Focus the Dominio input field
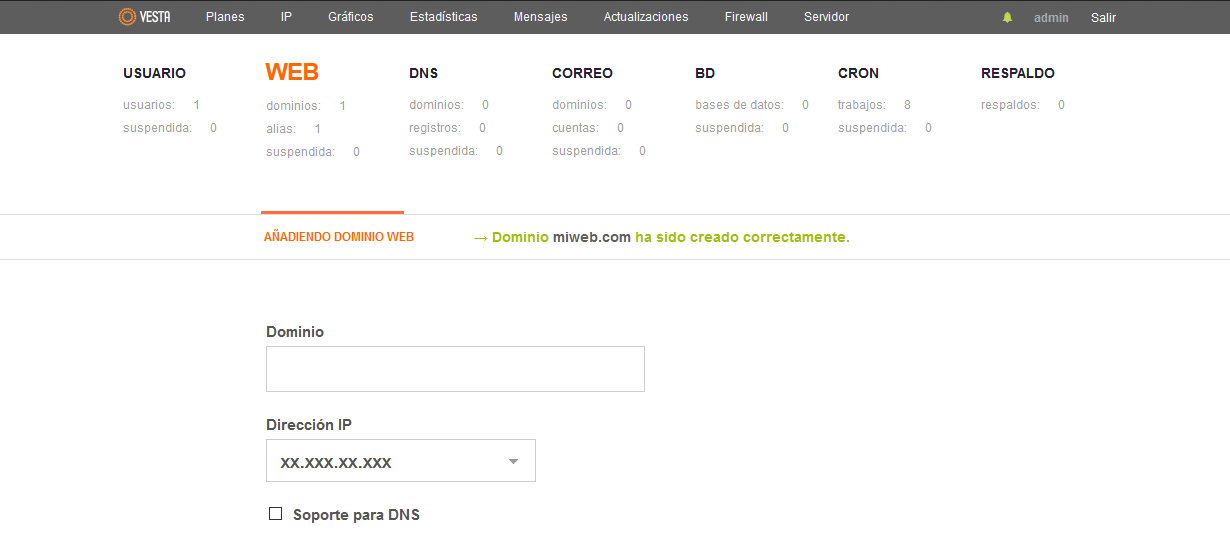Screen dimensions: 1230x537 [x=455, y=369]
